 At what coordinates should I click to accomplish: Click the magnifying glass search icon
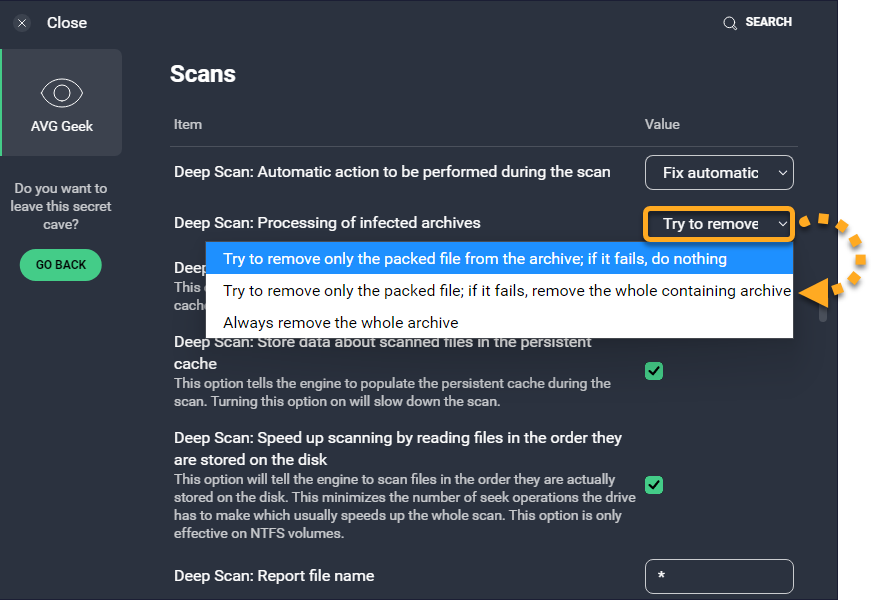point(730,23)
